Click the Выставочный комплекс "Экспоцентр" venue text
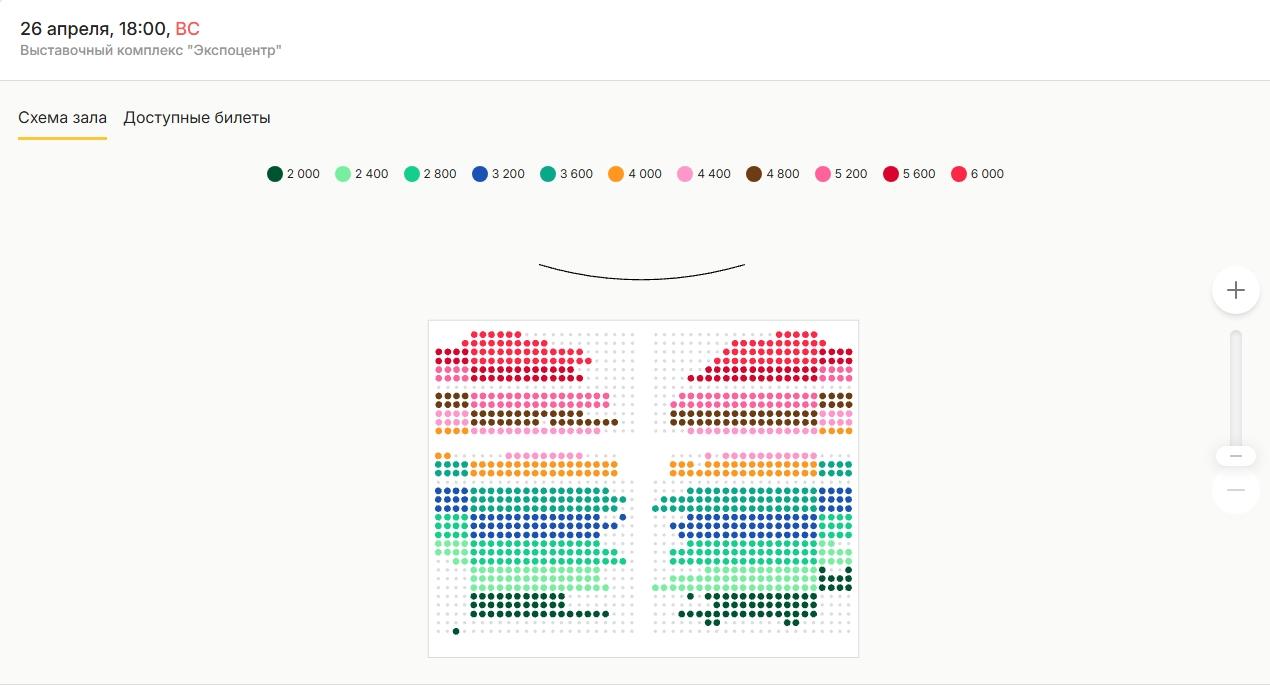This screenshot has width=1270, height=685. tap(151, 50)
